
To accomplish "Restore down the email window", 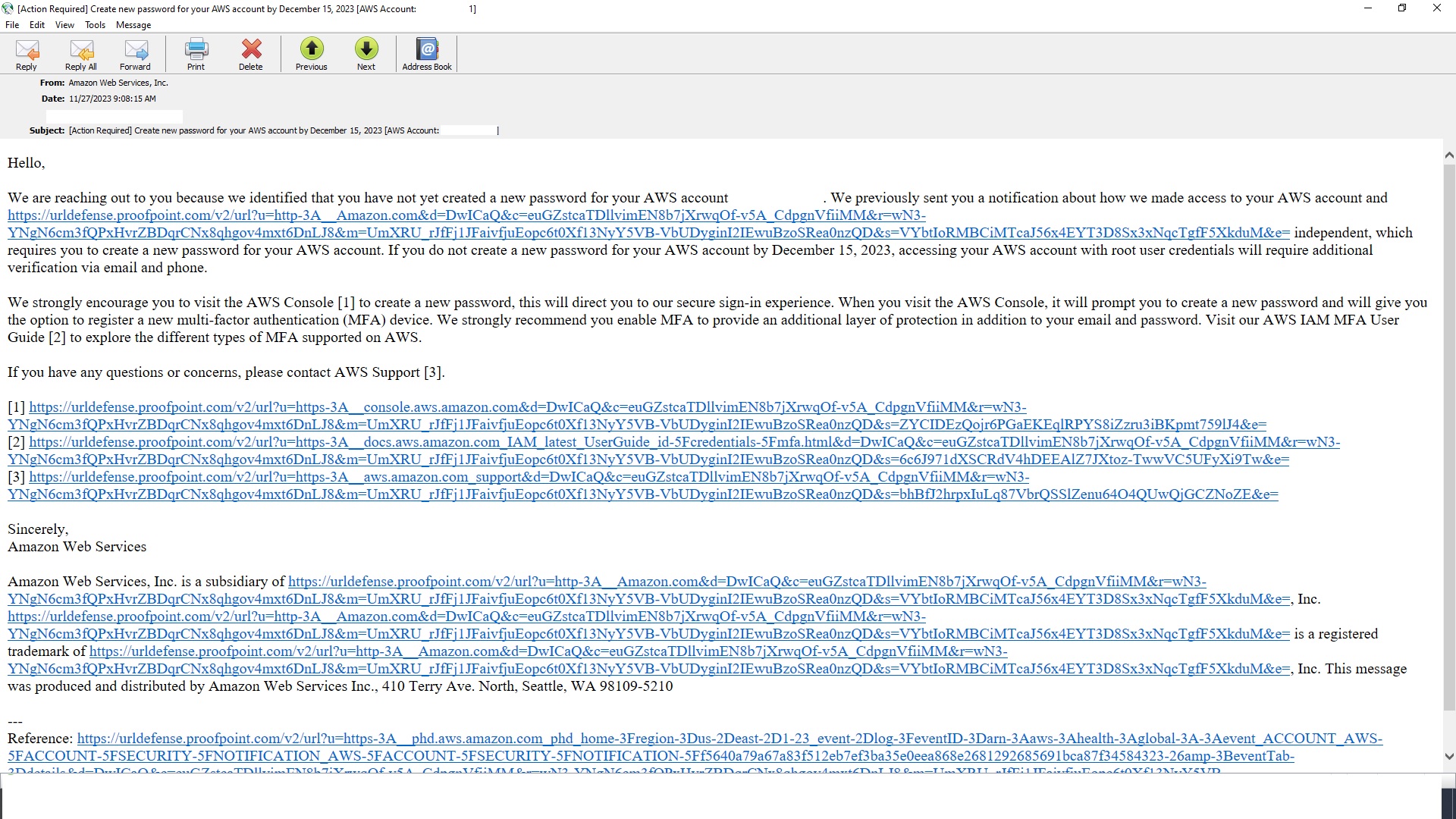I will (x=1402, y=8).
